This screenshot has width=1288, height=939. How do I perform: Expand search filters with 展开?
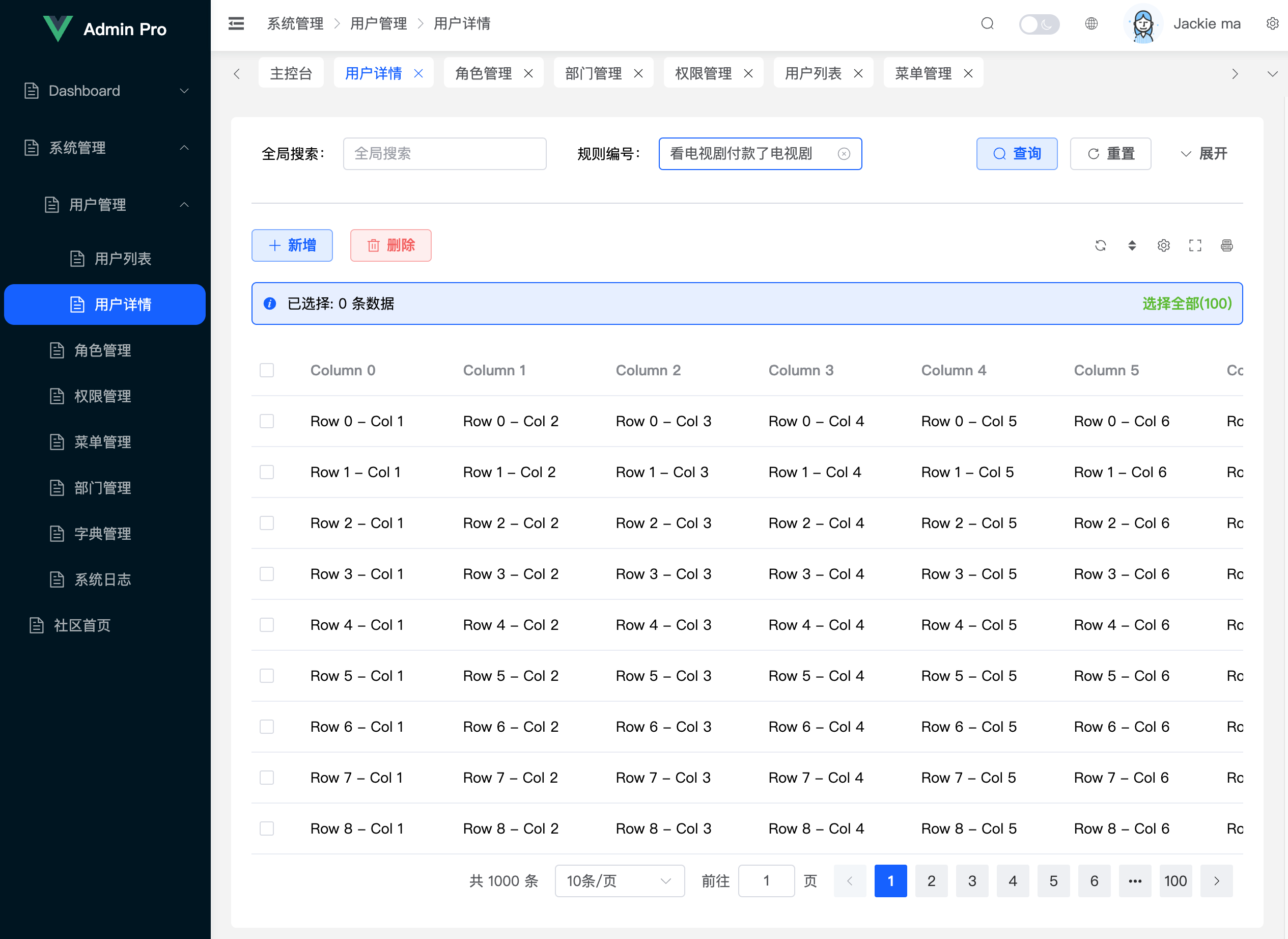tap(1203, 153)
